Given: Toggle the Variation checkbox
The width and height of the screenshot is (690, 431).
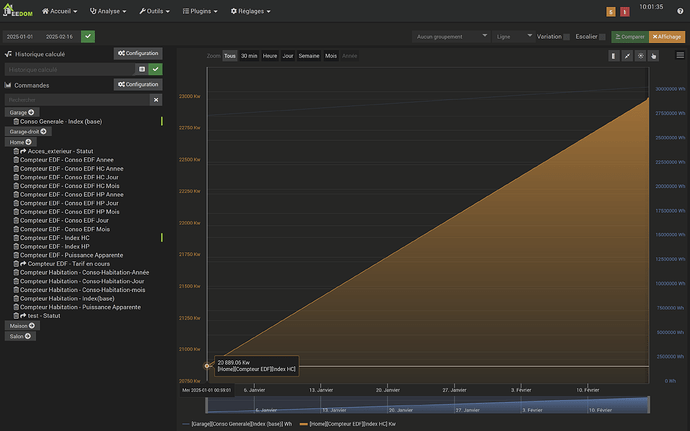Looking at the screenshot, I should tap(566, 37).
